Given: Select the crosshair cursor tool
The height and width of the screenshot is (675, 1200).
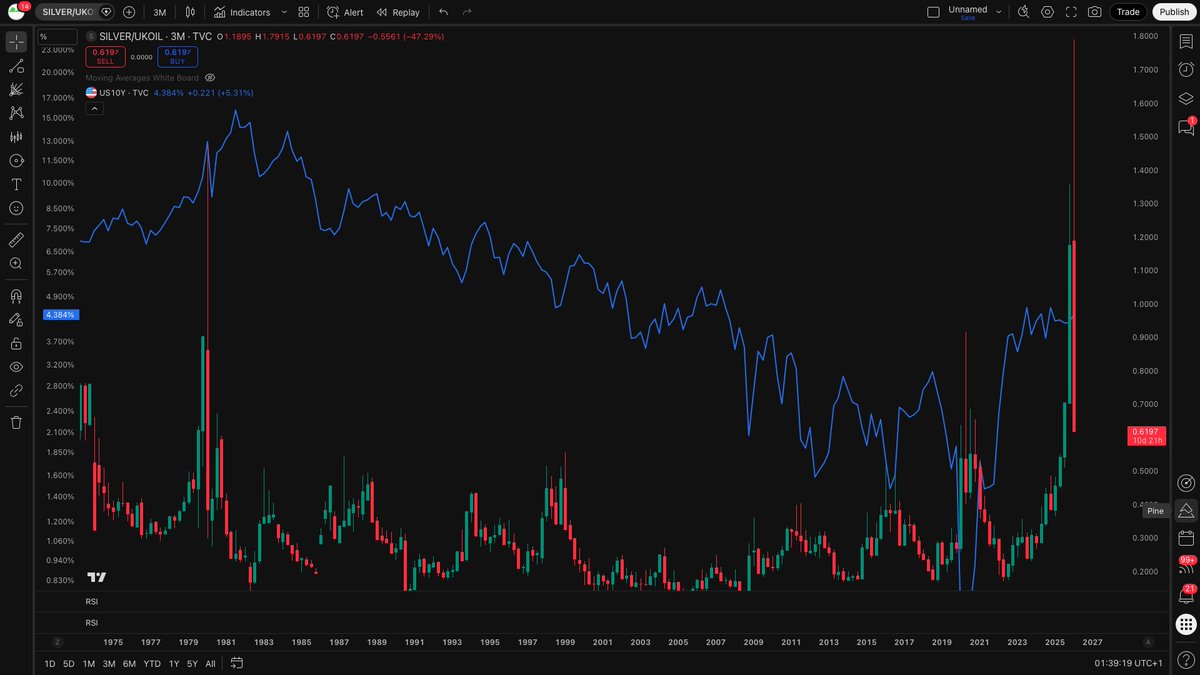Looking at the screenshot, I should 16,43.
